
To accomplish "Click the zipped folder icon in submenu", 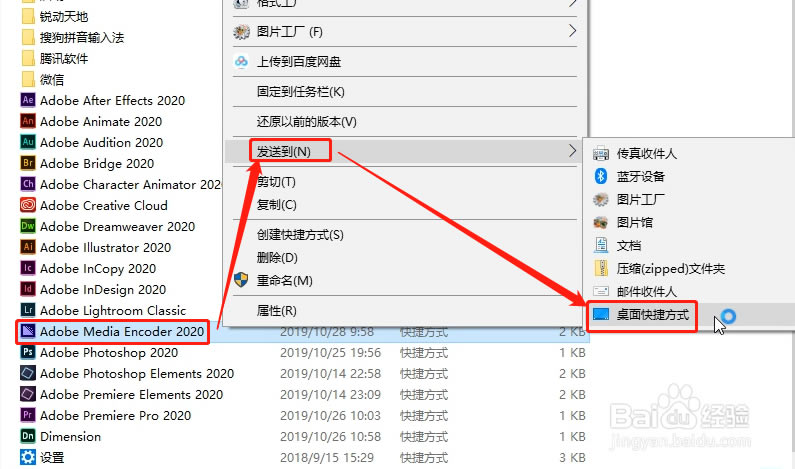I will tap(601, 268).
